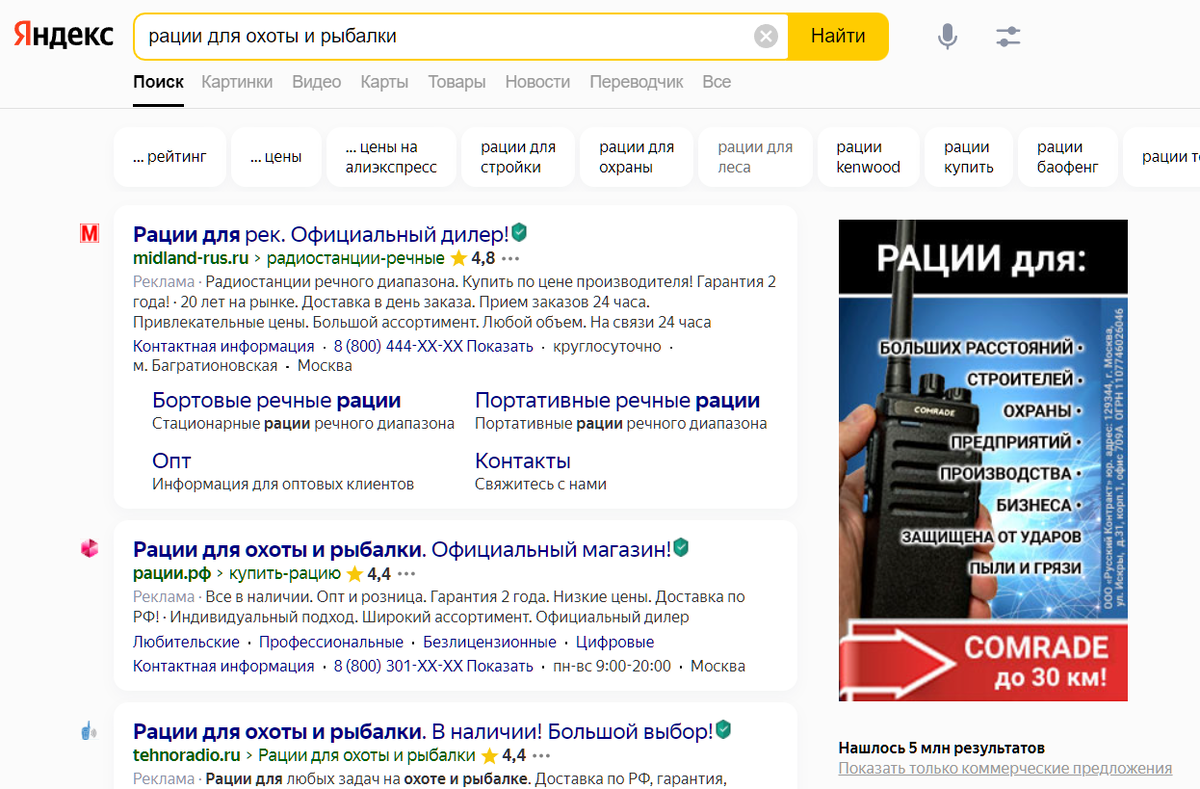Open the Все services tab
This screenshot has height=789, width=1200.
pos(716,82)
